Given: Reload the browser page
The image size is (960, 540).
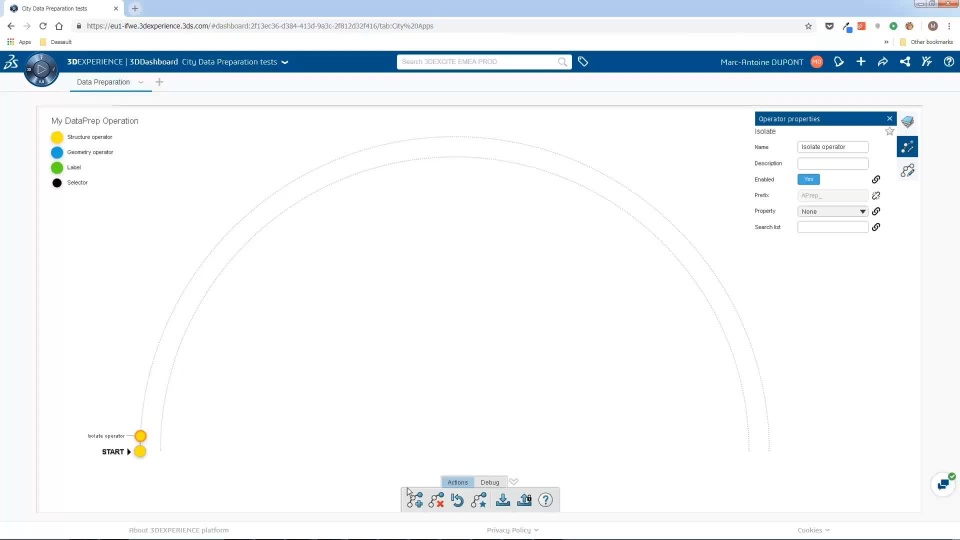Looking at the screenshot, I should (x=43, y=26).
